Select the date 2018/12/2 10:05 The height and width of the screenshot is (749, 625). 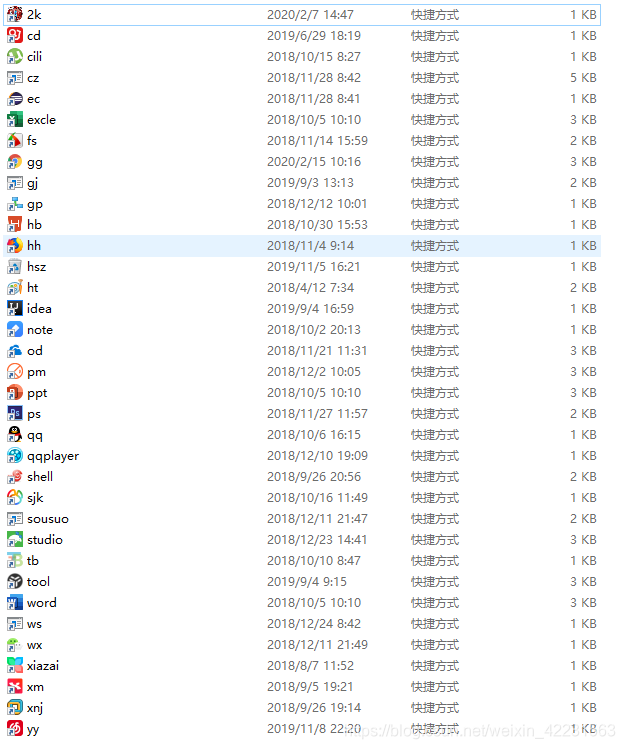(314, 372)
